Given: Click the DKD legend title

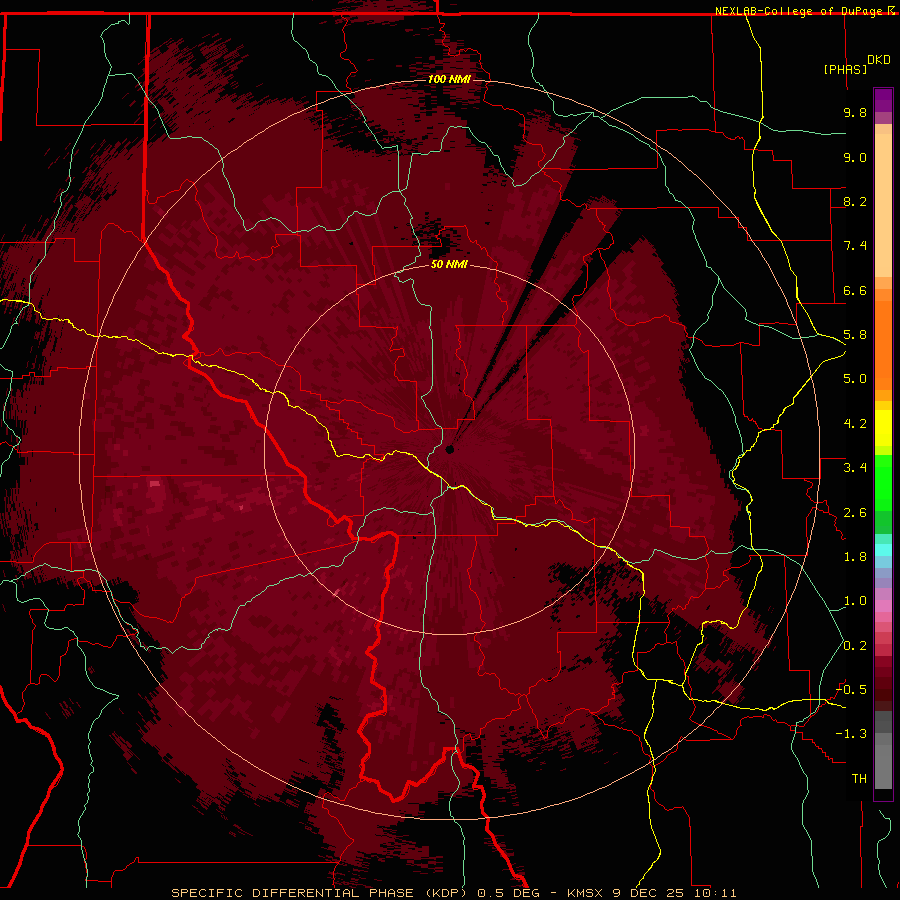Looking at the screenshot, I should click(879, 60).
